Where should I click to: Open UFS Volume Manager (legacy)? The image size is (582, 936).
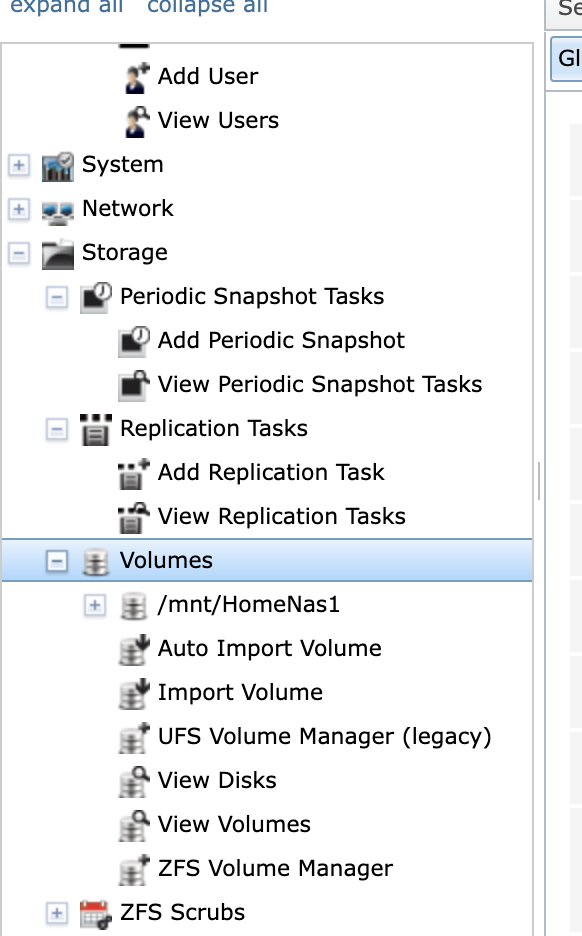[325, 737]
